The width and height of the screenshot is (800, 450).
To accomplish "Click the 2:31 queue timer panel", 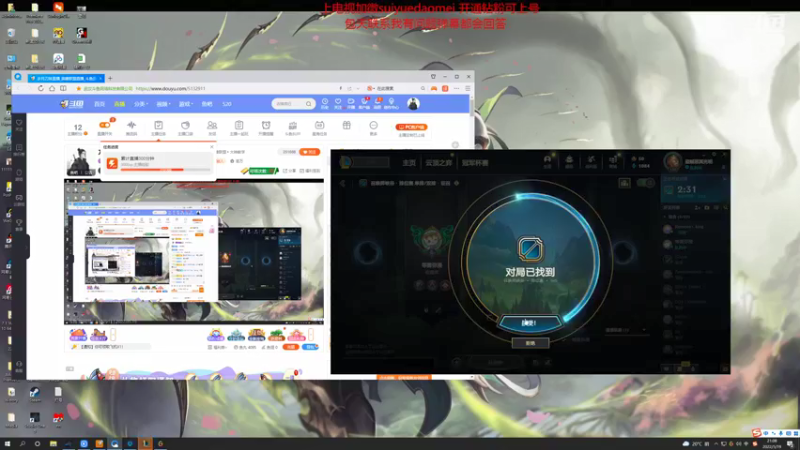I will pos(695,189).
